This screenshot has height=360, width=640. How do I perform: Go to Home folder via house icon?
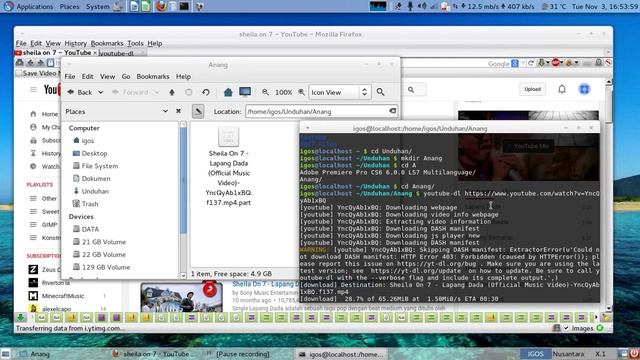coord(228,92)
